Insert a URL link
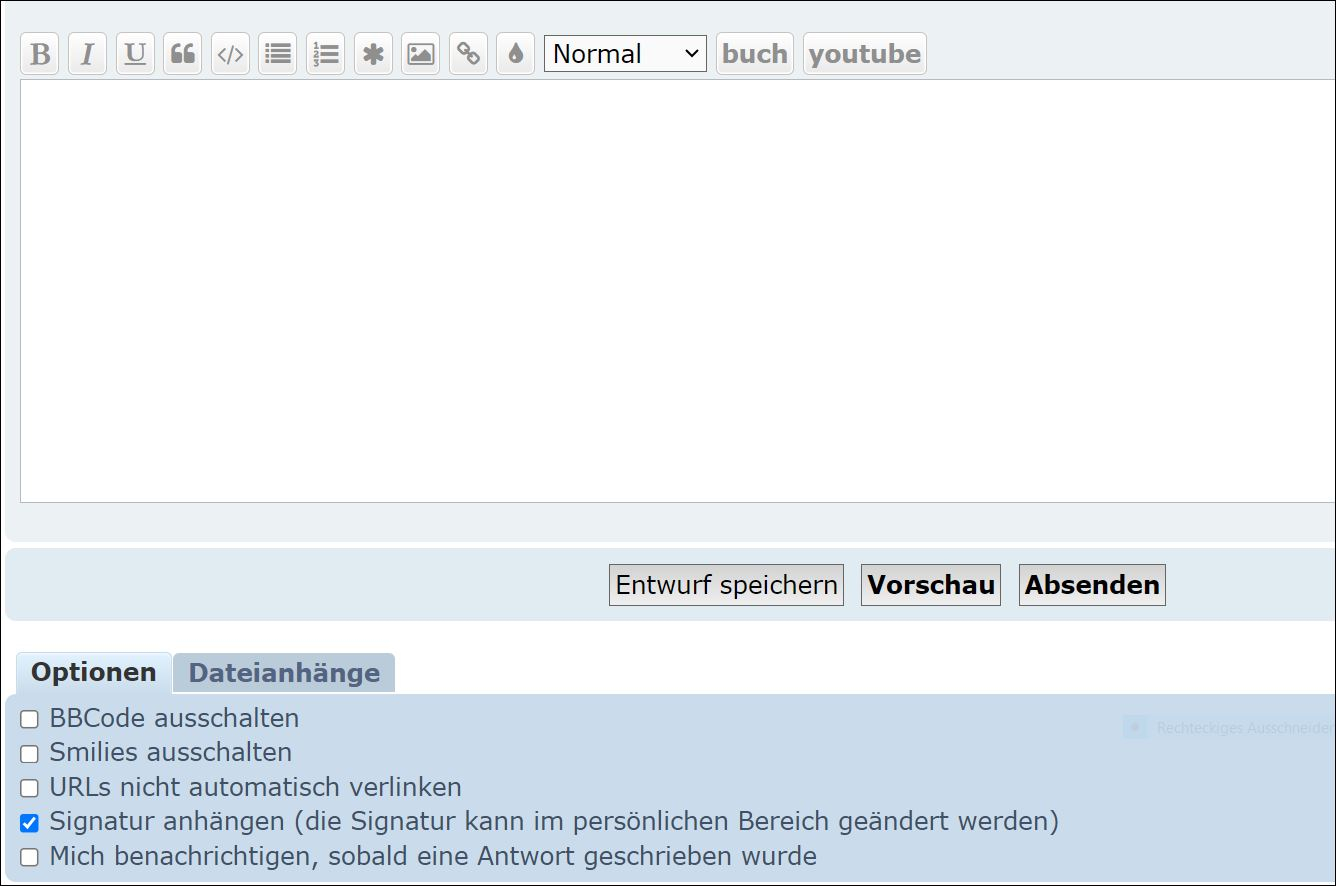Viewport: 1336px width, 886px height. pos(468,54)
